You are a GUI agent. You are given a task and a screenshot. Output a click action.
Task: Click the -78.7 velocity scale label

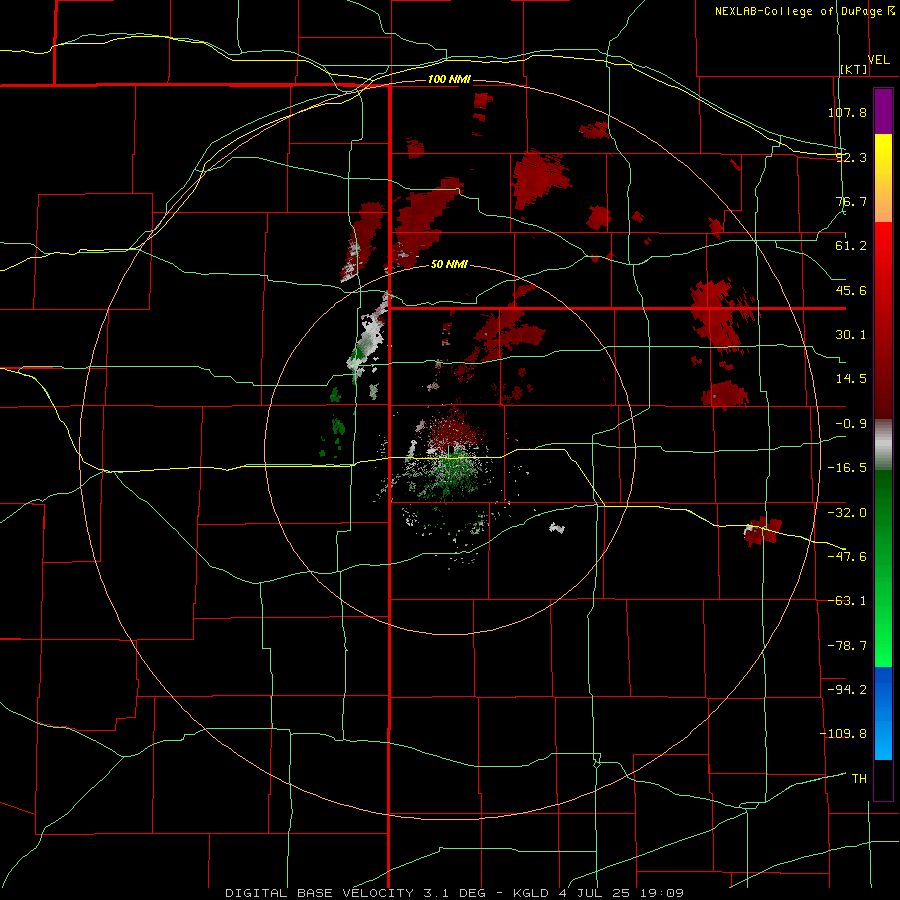[847, 646]
